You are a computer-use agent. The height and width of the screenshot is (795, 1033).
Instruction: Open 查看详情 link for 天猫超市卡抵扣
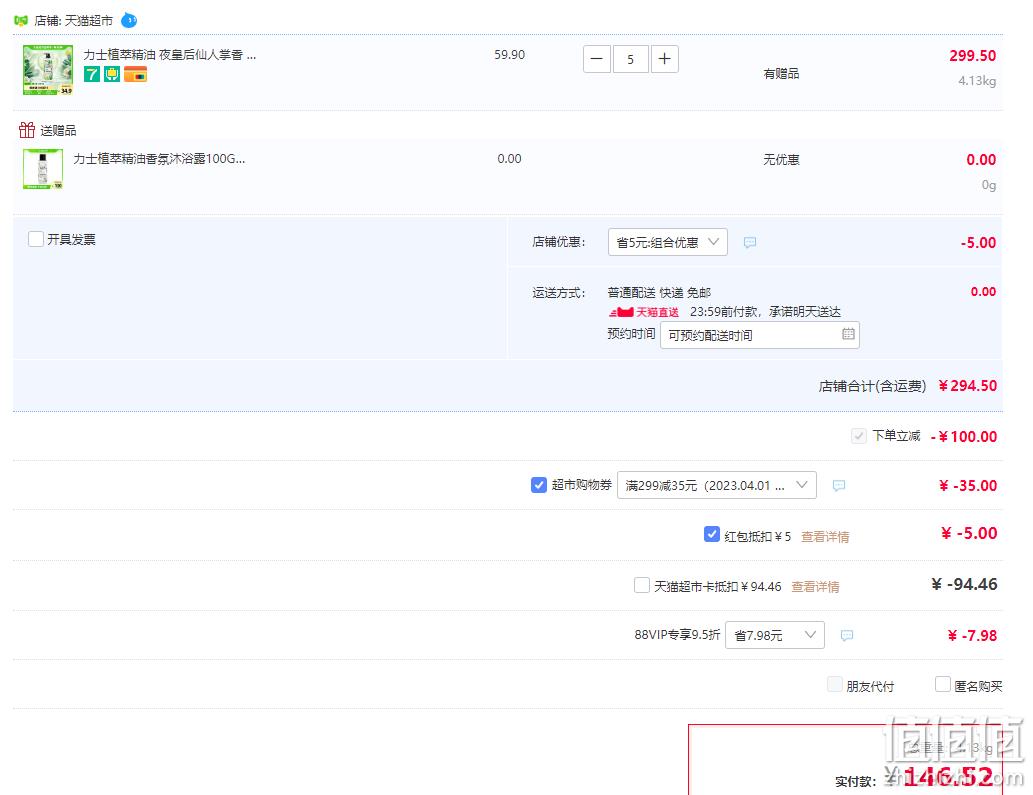coord(815,587)
